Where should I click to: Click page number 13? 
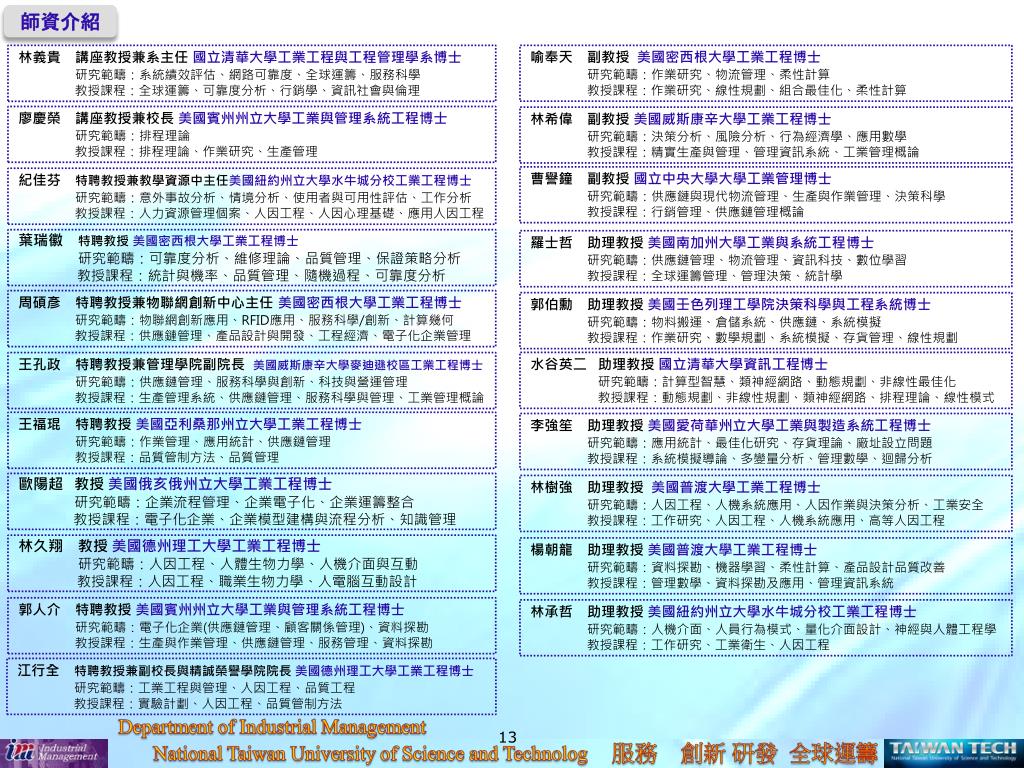pos(507,737)
